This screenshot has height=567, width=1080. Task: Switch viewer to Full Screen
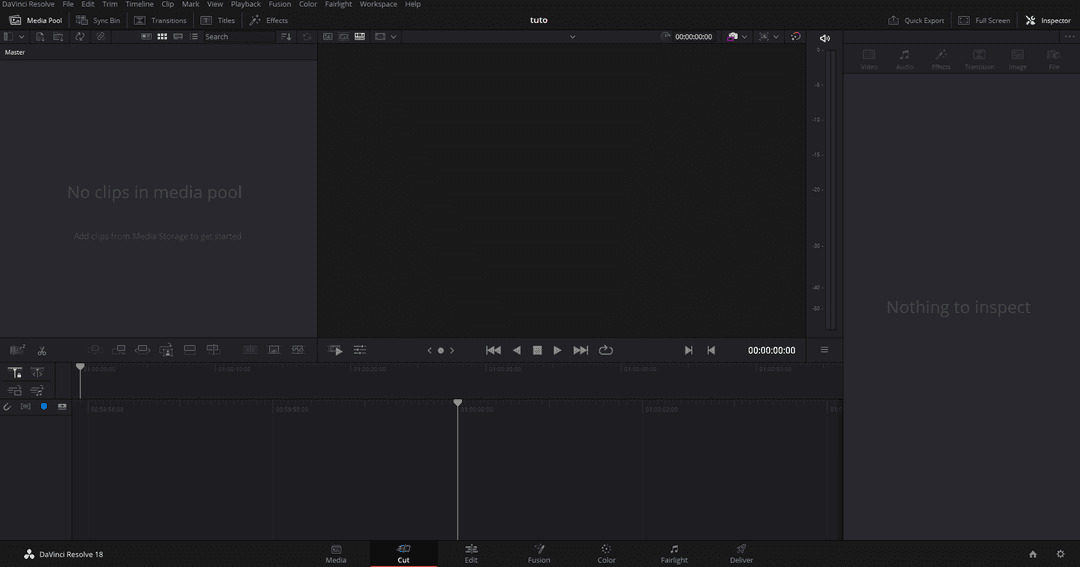click(984, 20)
